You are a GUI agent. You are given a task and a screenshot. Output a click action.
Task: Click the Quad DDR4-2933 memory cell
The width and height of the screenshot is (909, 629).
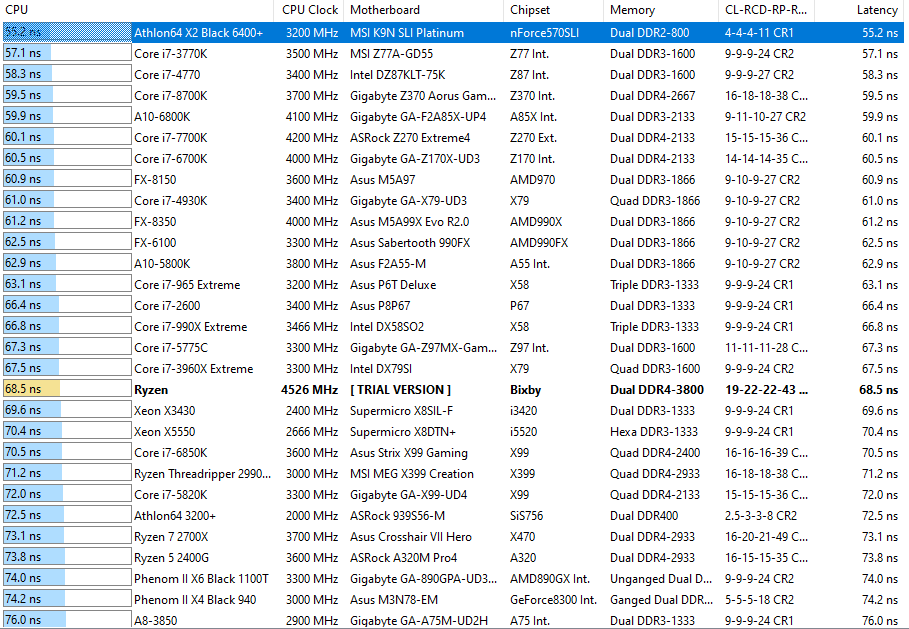pyautogui.click(x=655, y=474)
